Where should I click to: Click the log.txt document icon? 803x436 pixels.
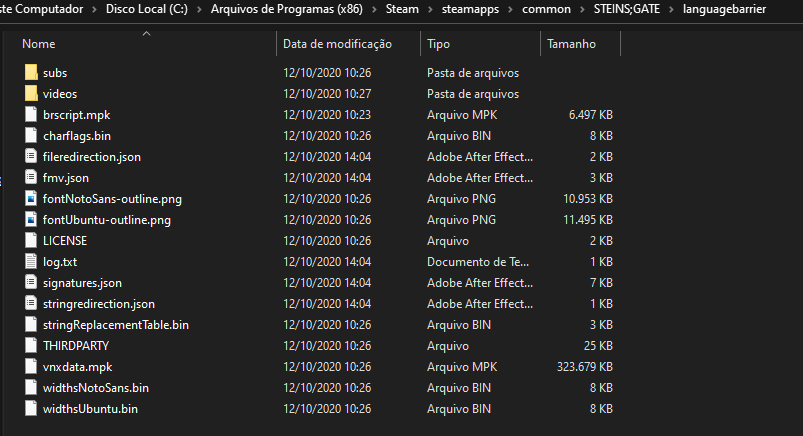(31, 261)
